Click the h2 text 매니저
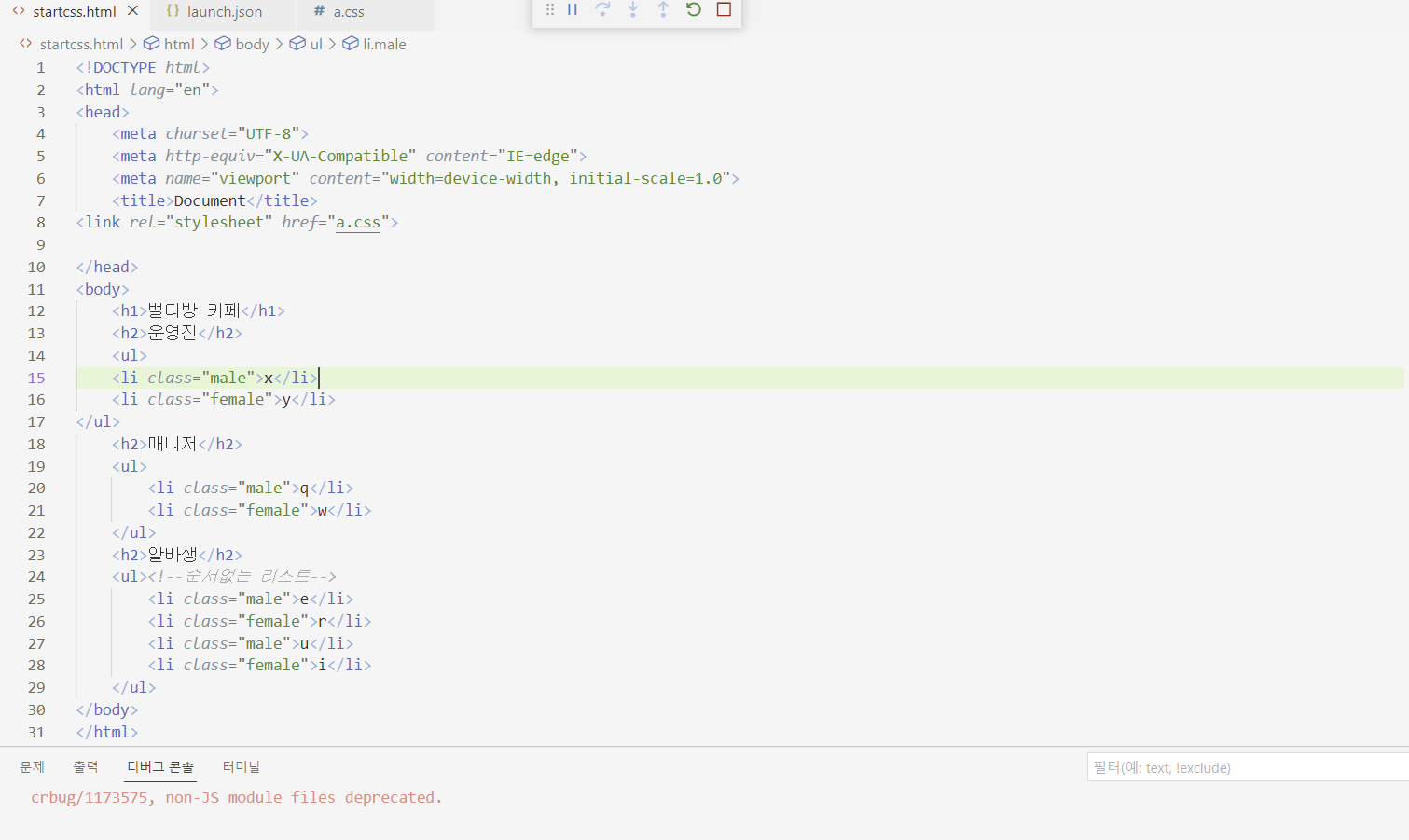Screen dimensions: 1409x840 pos(173,445)
